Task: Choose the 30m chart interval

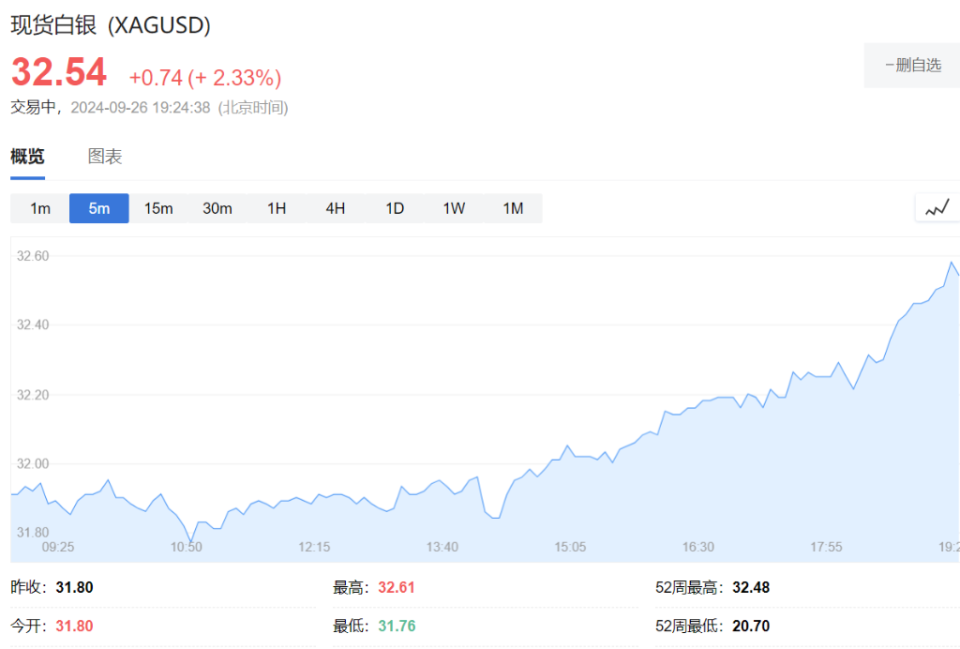Action: pyautogui.click(x=217, y=208)
